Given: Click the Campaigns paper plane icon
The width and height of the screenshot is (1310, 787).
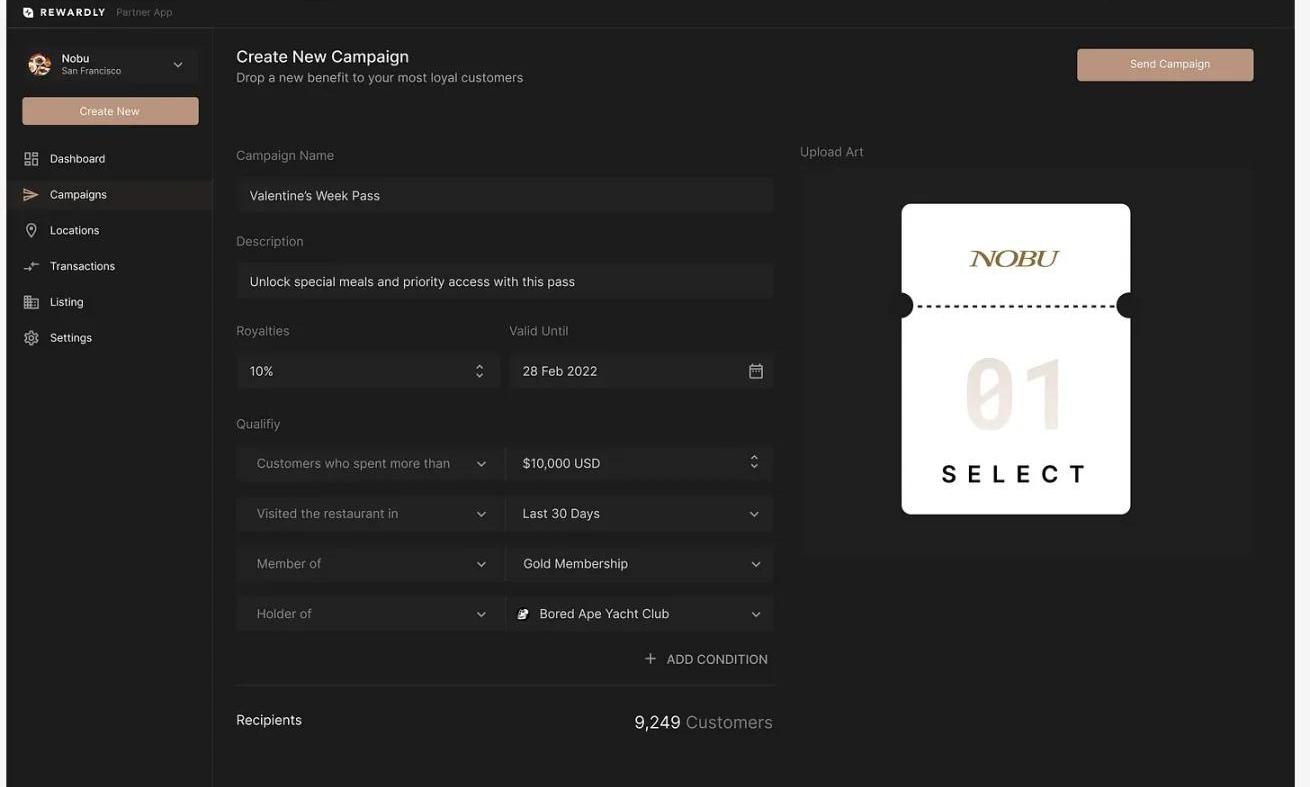Looking at the screenshot, I should [31, 195].
